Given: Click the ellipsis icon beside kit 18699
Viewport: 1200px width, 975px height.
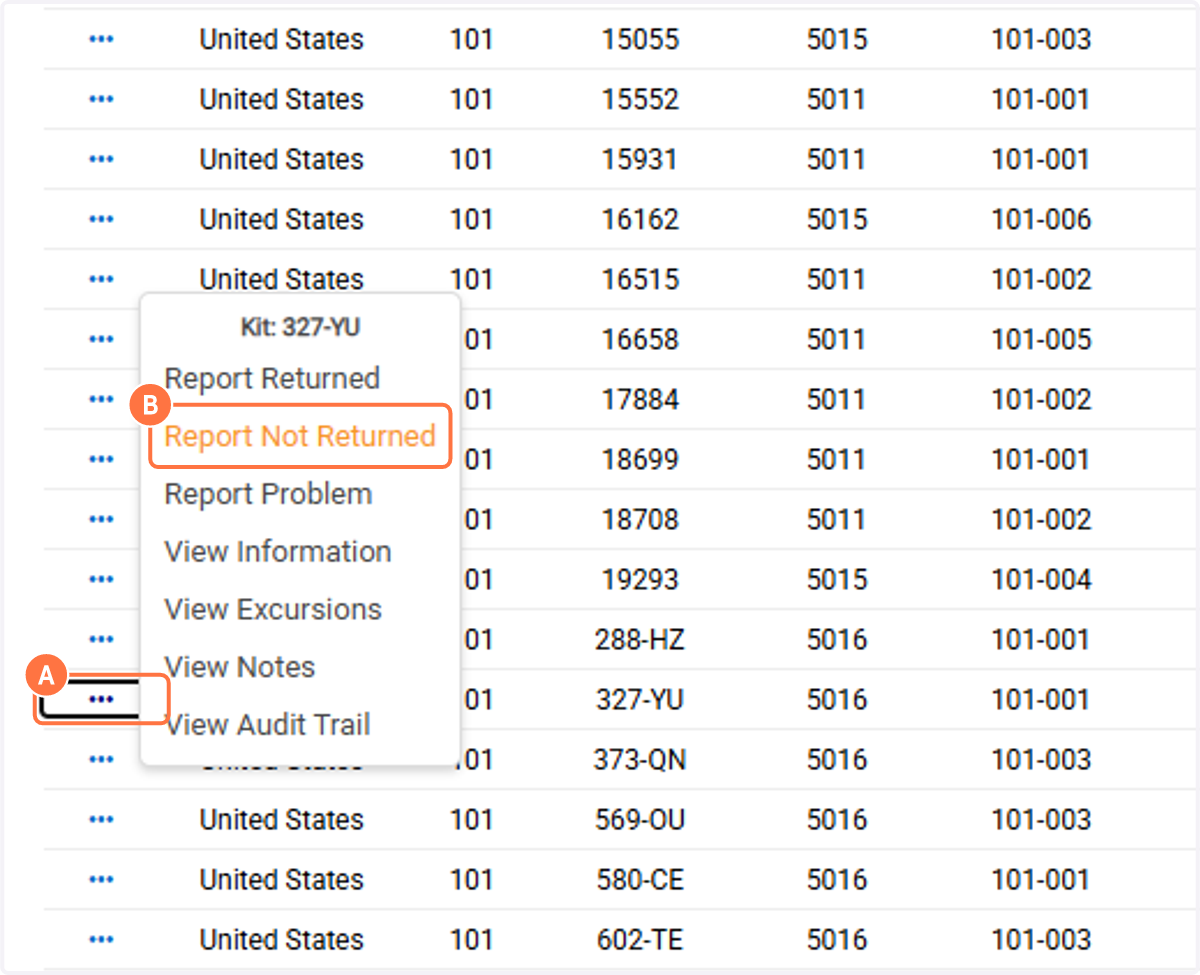Looking at the screenshot, I should (x=101, y=460).
